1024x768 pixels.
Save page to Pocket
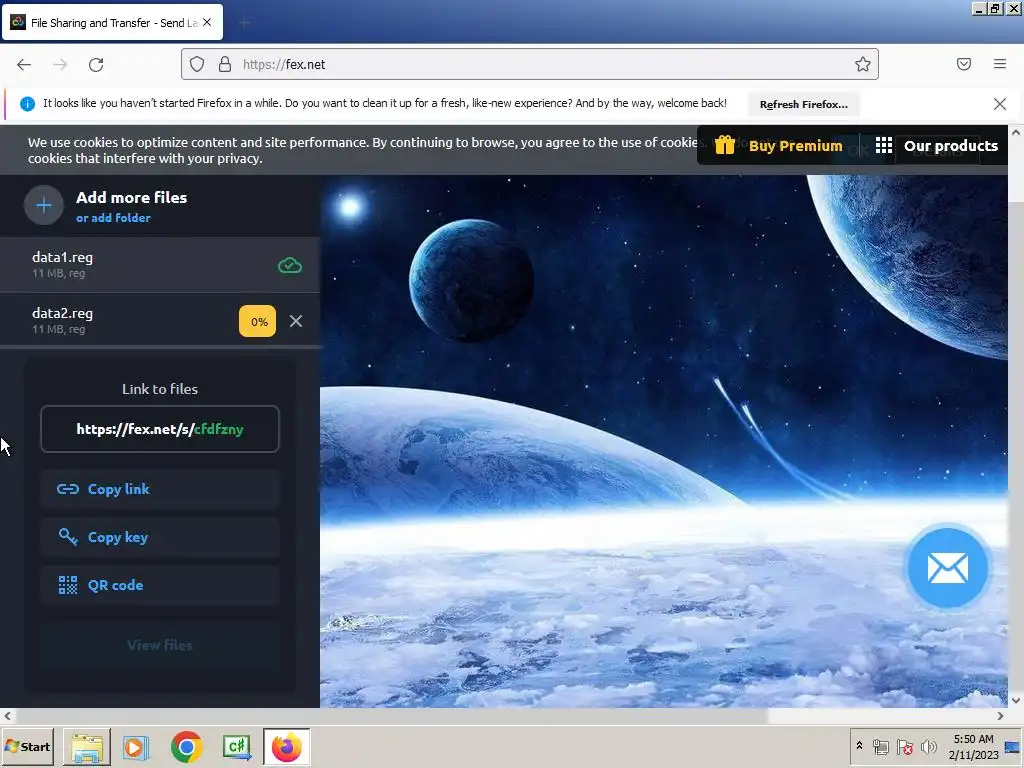[964, 64]
